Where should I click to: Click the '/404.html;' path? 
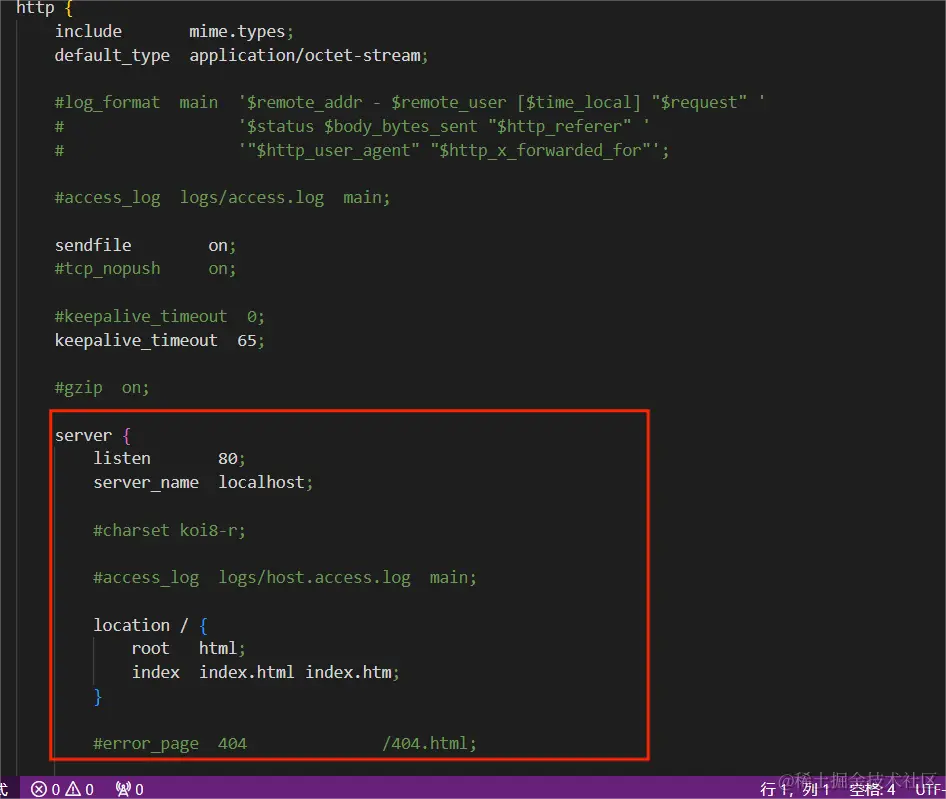429,743
